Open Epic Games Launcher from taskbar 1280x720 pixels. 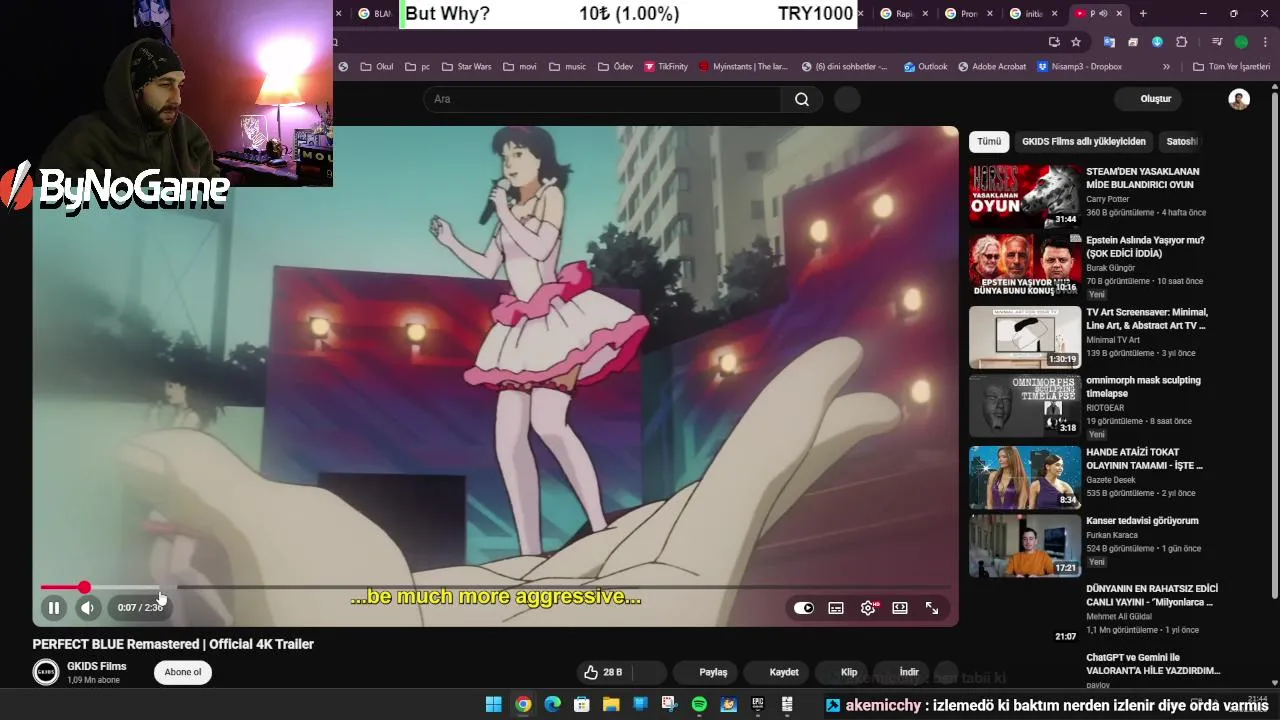point(758,704)
